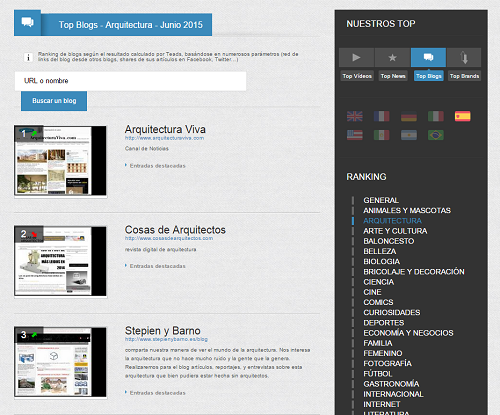
Task: Select INTERNET ranking category
Action: pos(382,405)
